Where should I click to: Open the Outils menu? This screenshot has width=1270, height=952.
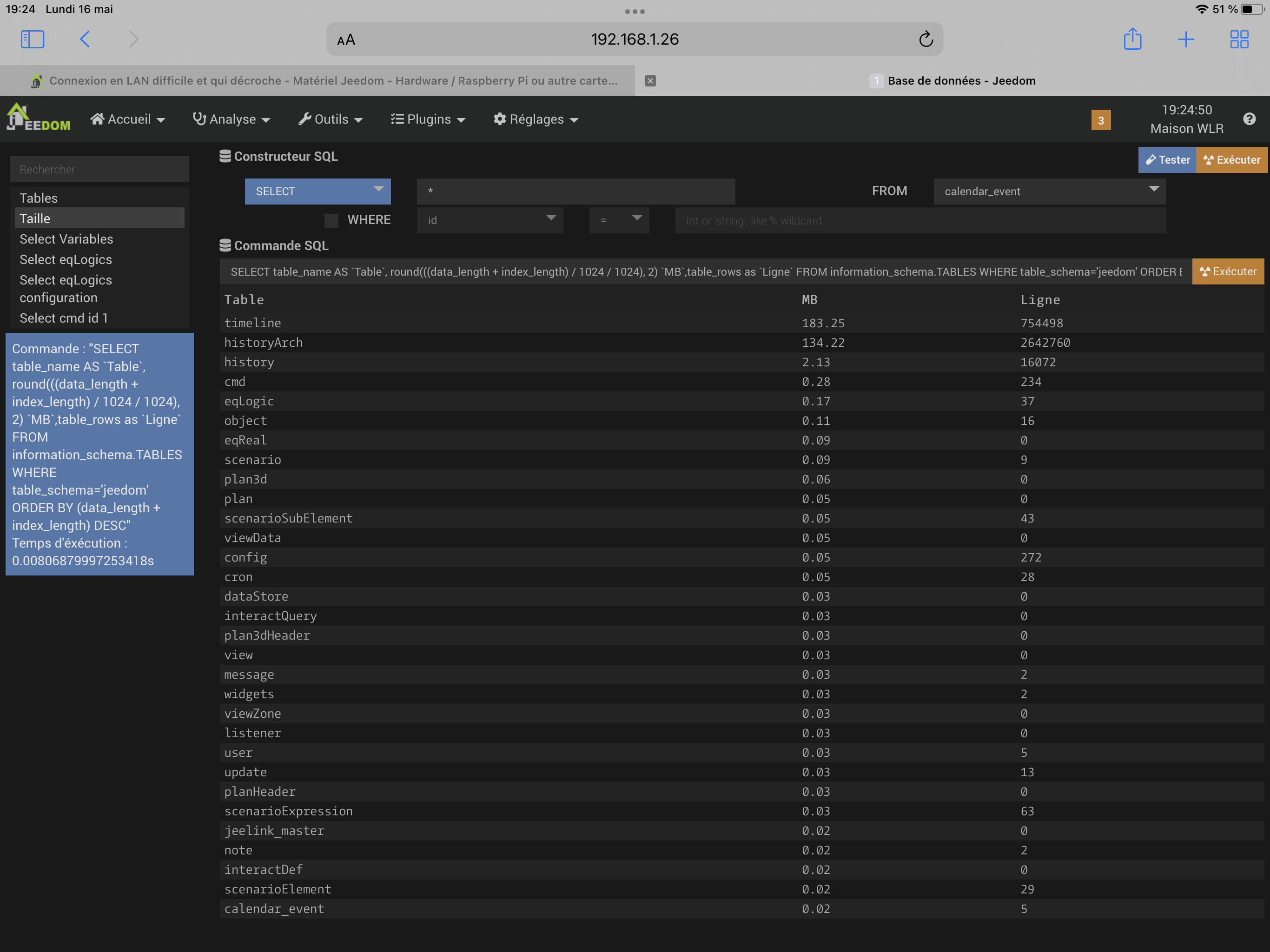click(331, 119)
